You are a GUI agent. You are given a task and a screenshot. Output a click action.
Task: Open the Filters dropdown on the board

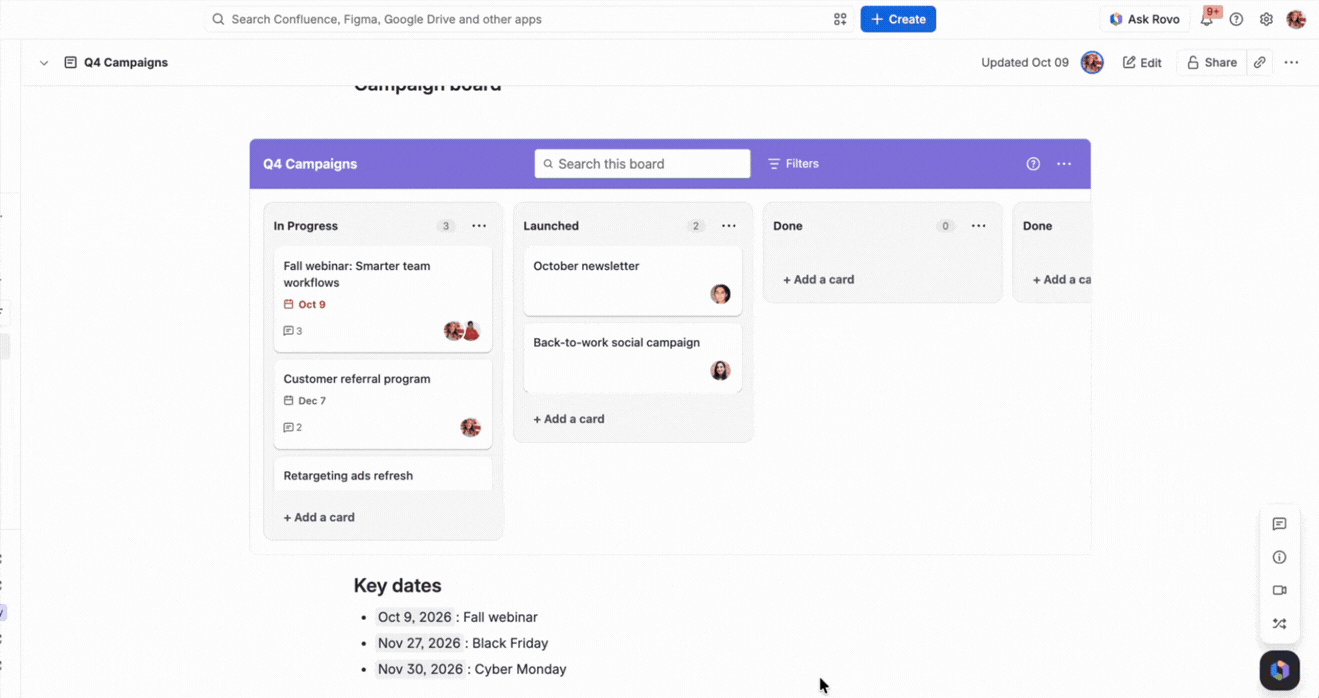tap(793, 164)
